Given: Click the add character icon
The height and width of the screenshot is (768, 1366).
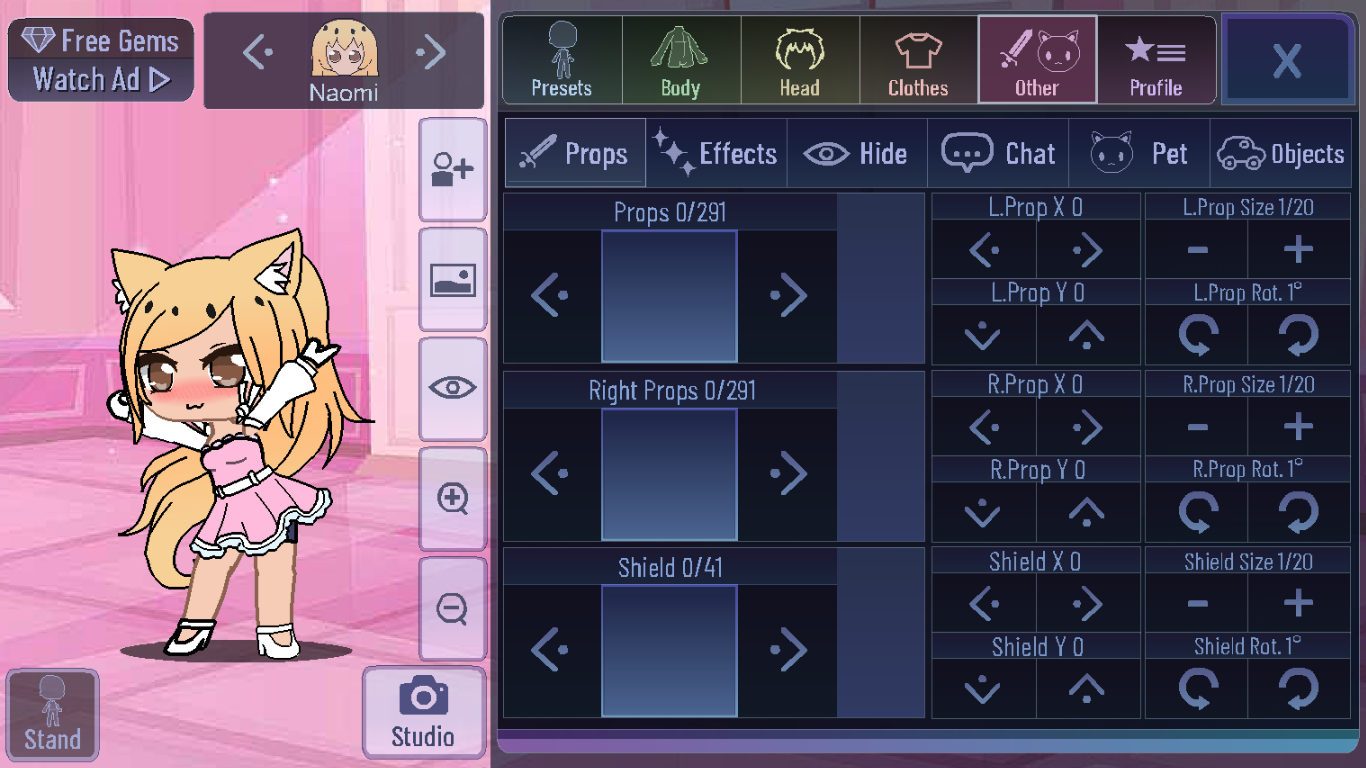Looking at the screenshot, I should [x=452, y=170].
